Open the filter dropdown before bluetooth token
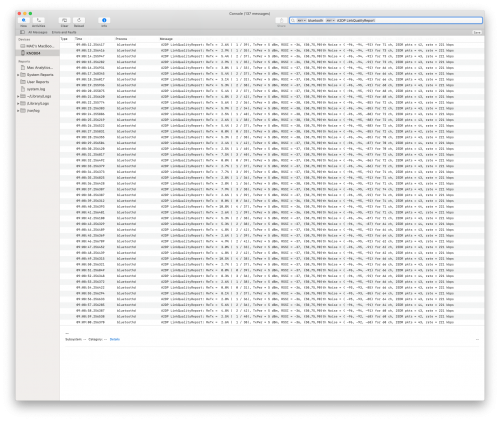Screen dimensions: 500x421 click(301, 20)
